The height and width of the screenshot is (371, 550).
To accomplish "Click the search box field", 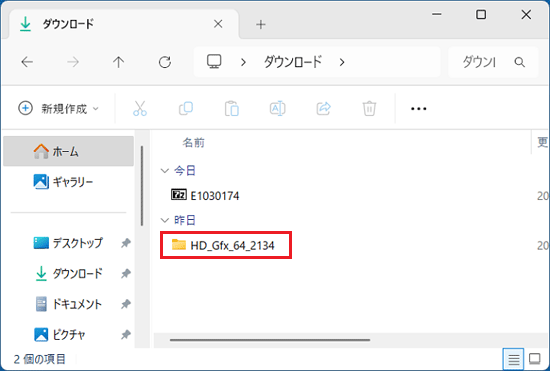I will point(493,62).
